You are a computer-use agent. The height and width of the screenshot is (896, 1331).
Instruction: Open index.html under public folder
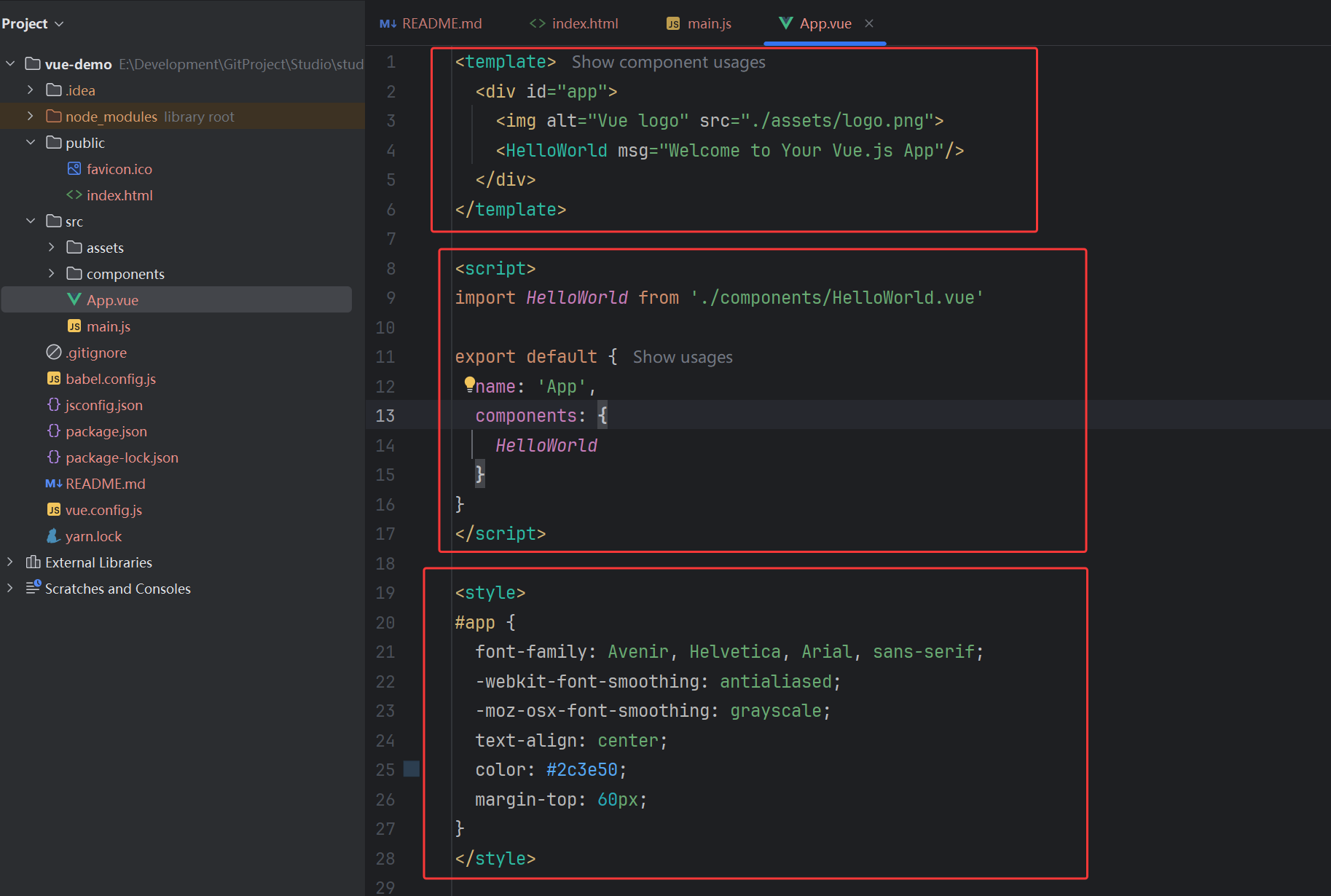click(119, 195)
